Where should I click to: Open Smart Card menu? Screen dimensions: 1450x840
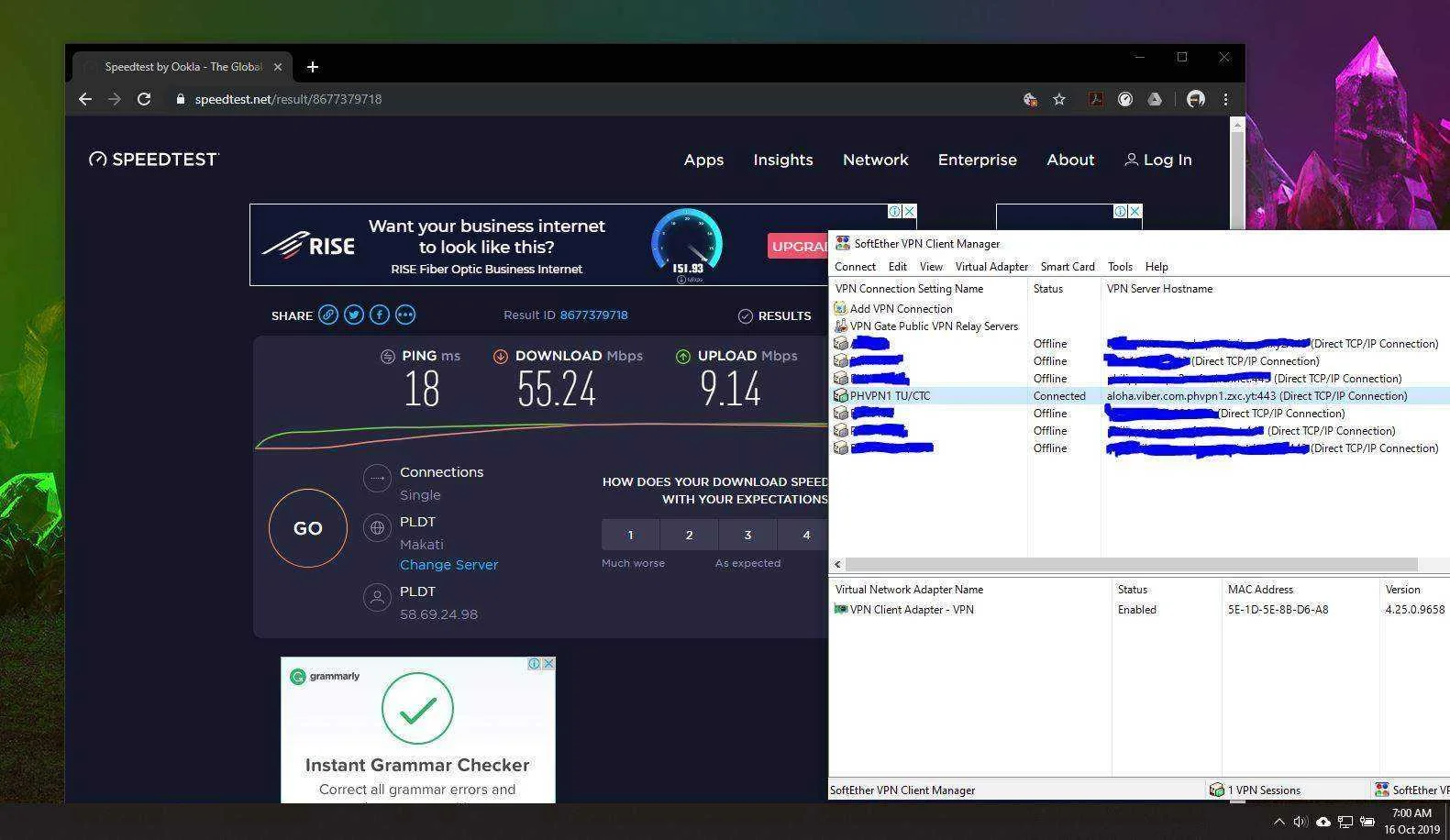click(1068, 267)
